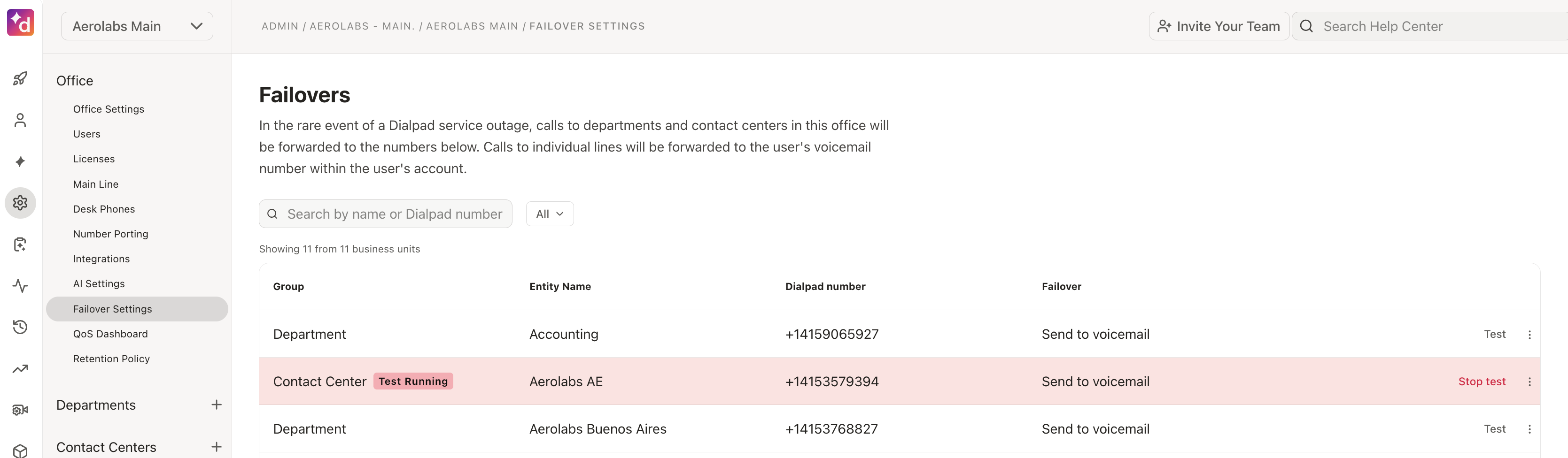The image size is (1568, 458).
Task: Add a new contact center with plus icon
Action: click(217, 446)
